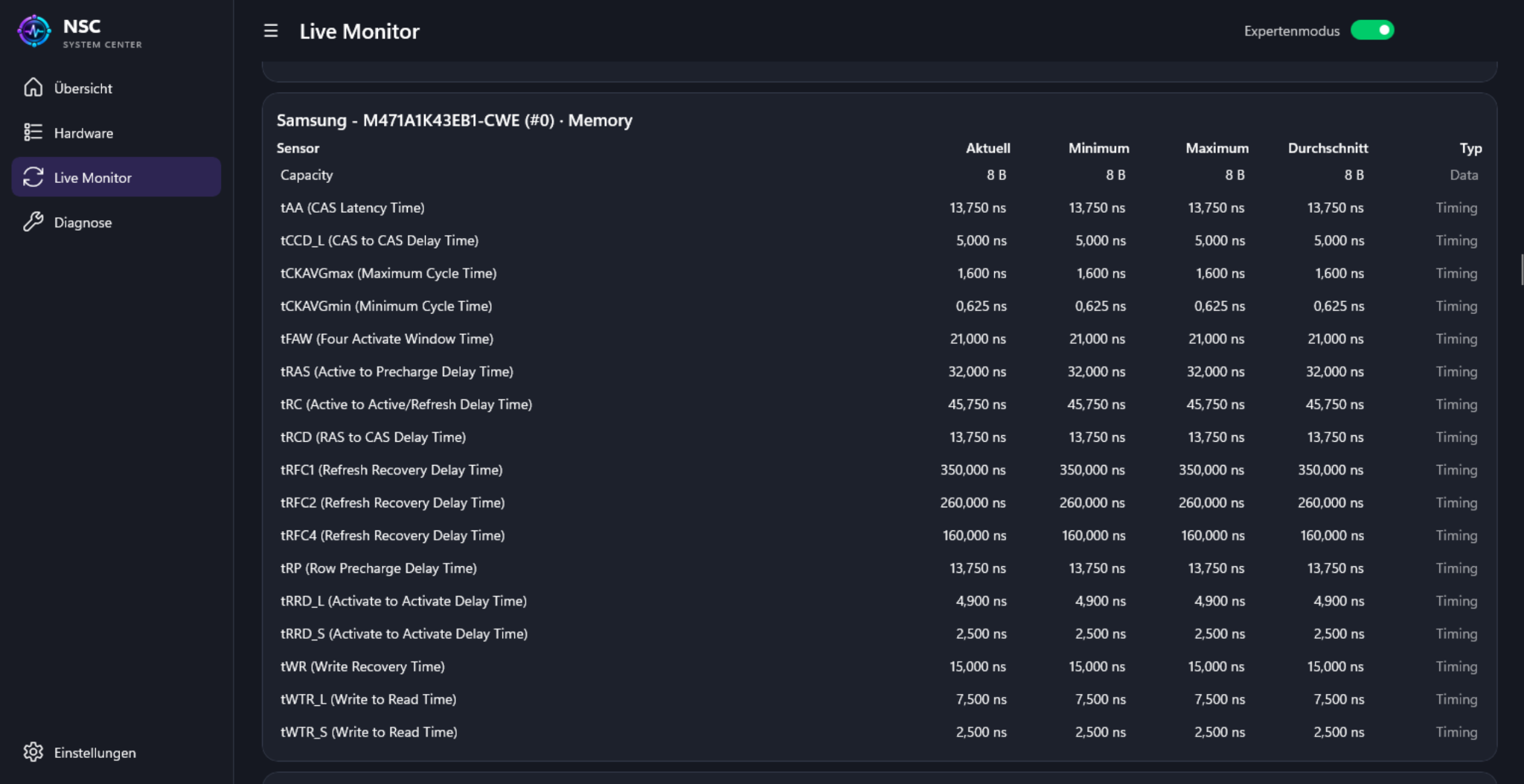Click the Hardware list icon
The height and width of the screenshot is (784, 1524).
tap(33, 132)
